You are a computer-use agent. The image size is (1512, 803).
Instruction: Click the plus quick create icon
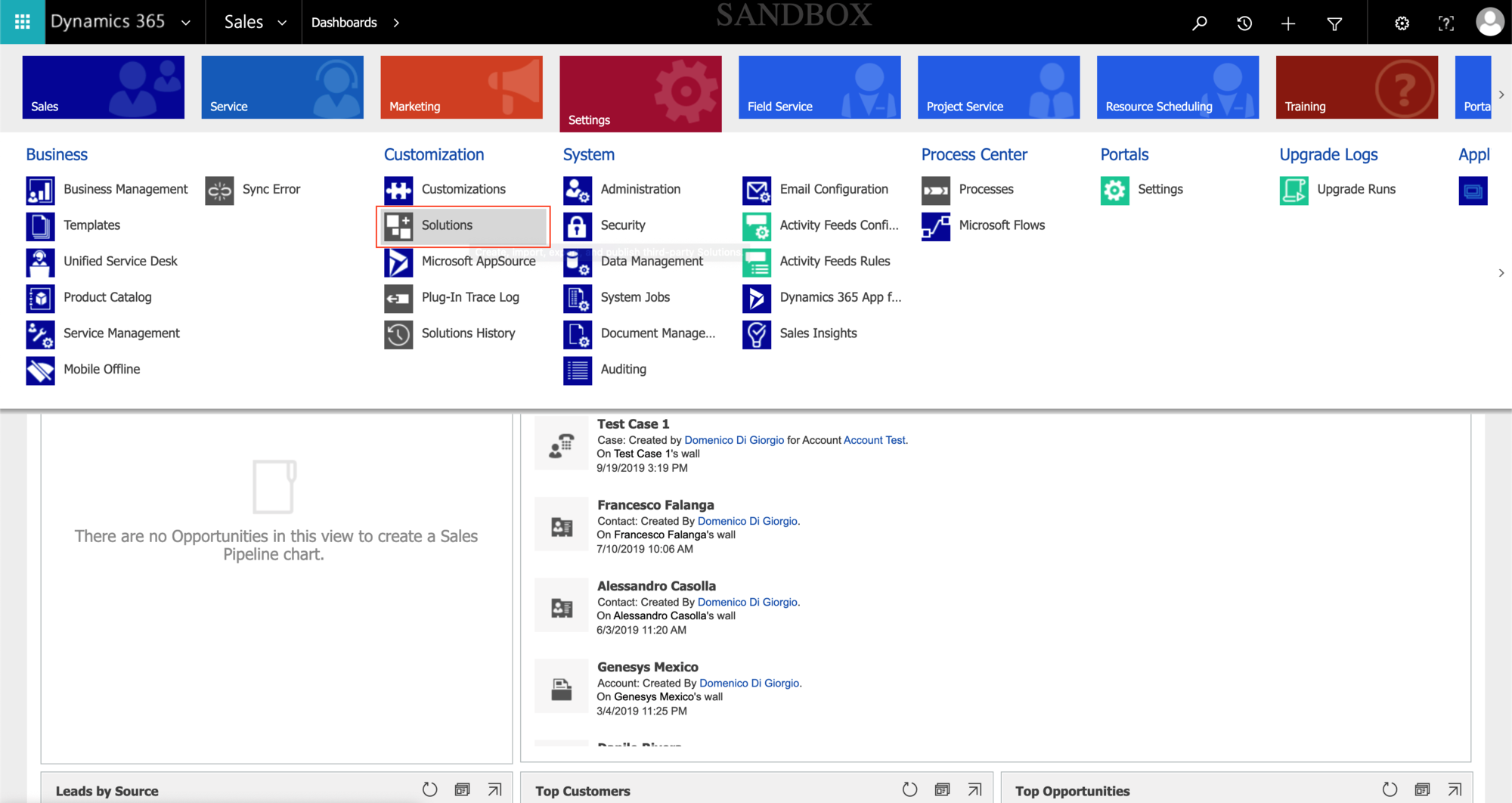(1288, 23)
